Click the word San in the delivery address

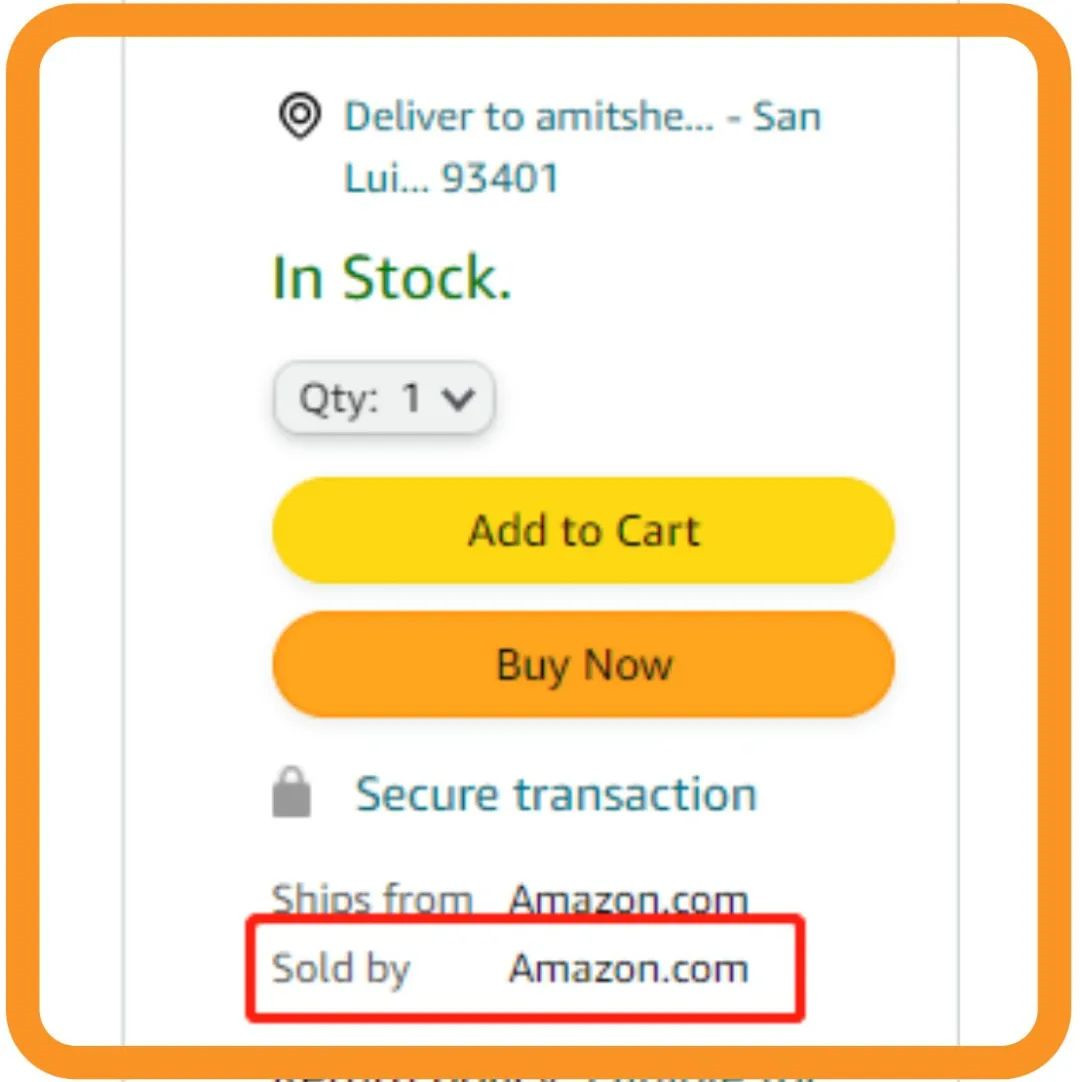(x=787, y=116)
